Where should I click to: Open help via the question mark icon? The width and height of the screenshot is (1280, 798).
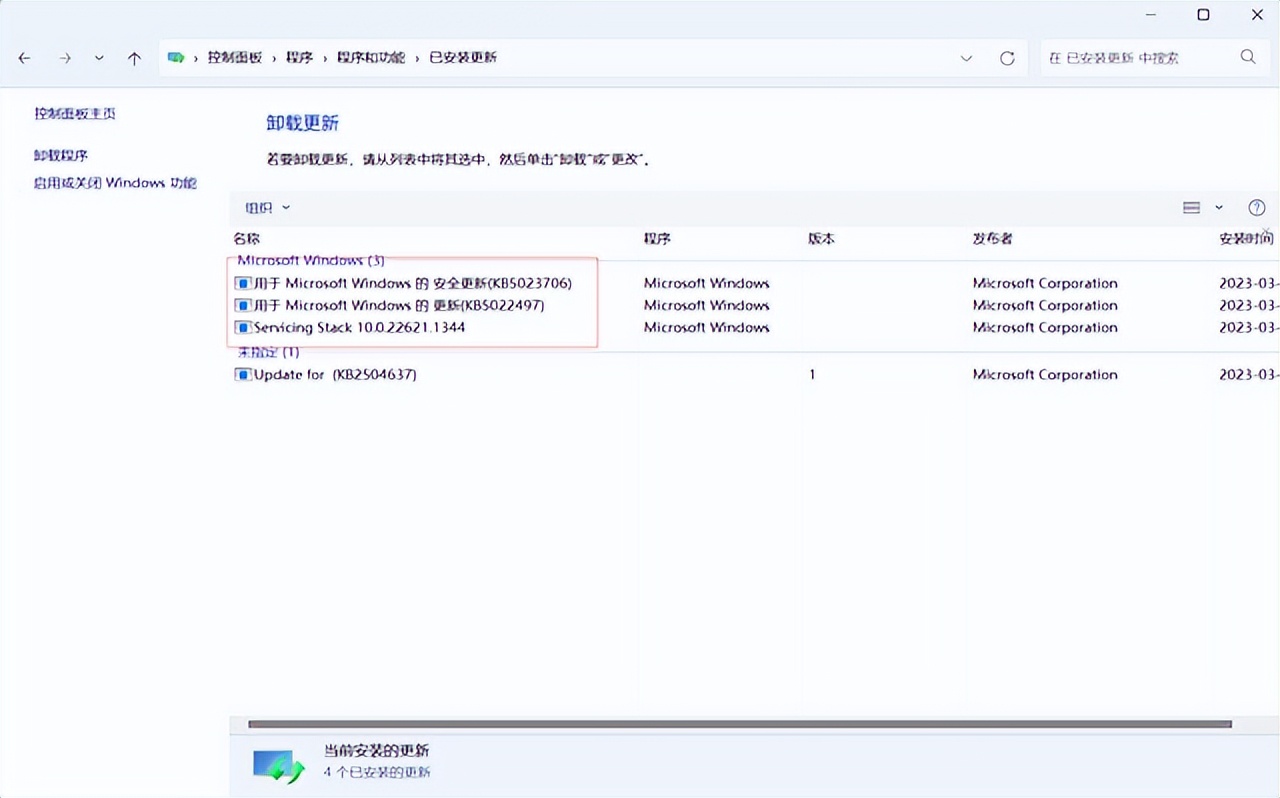click(1257, 207)
